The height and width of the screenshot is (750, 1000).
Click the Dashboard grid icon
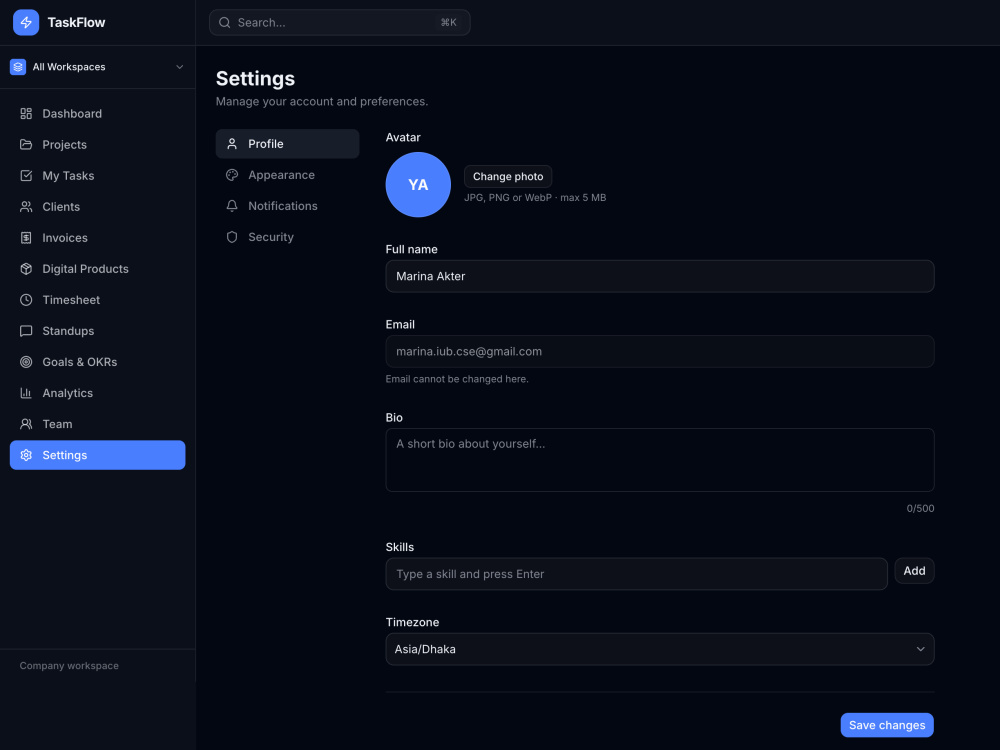click(x=26, y=114)
